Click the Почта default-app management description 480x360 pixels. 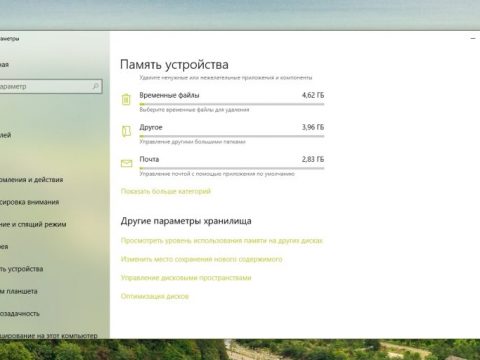[217, 174]
